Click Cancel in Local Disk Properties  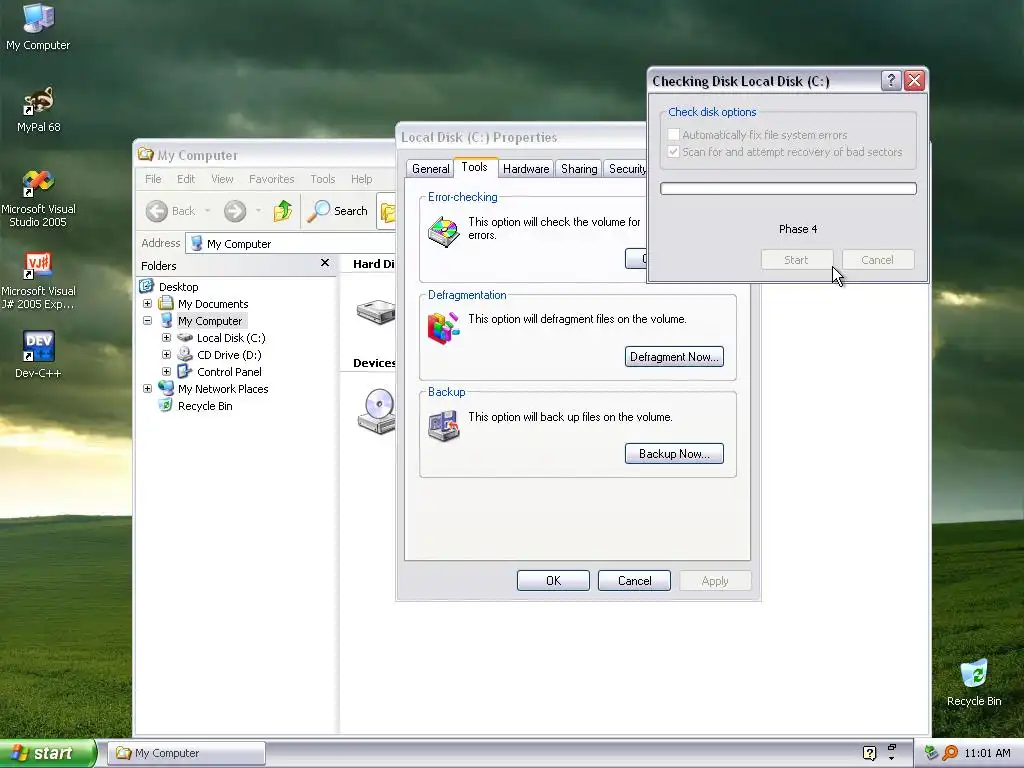click(x=634, y=581)
